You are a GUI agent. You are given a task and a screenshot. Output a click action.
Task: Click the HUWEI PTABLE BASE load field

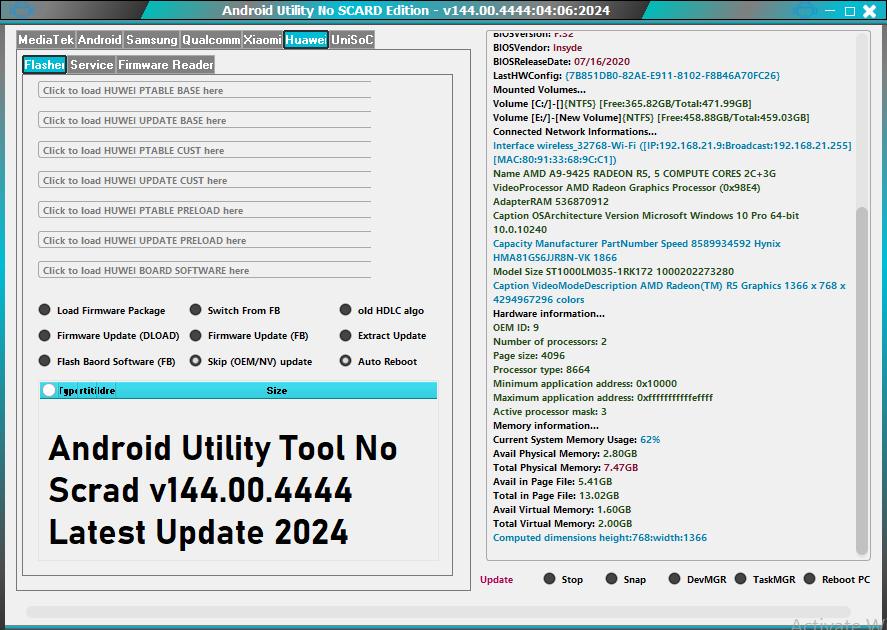tap(204, 90)
